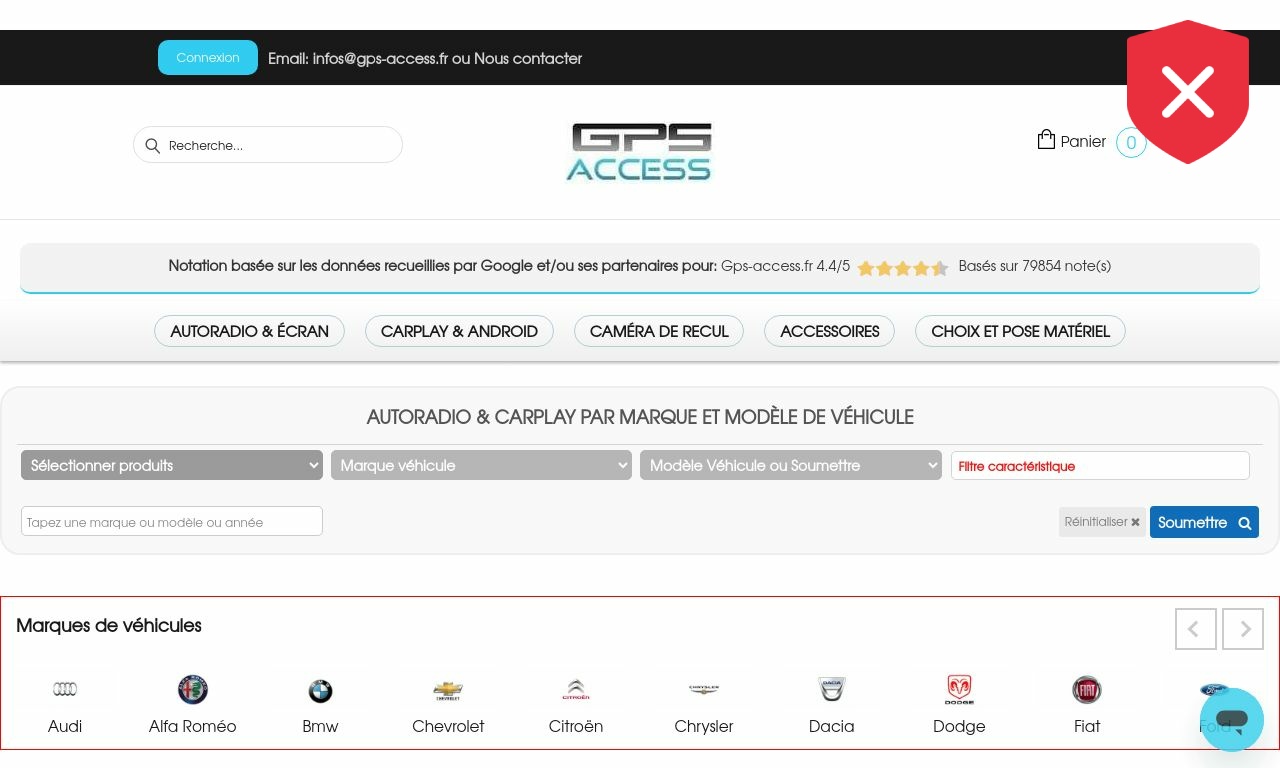The image size is (1280, 768).
Task: Open the CAMÉRA DE RECUL menu
Action: [x=659, y=331]
